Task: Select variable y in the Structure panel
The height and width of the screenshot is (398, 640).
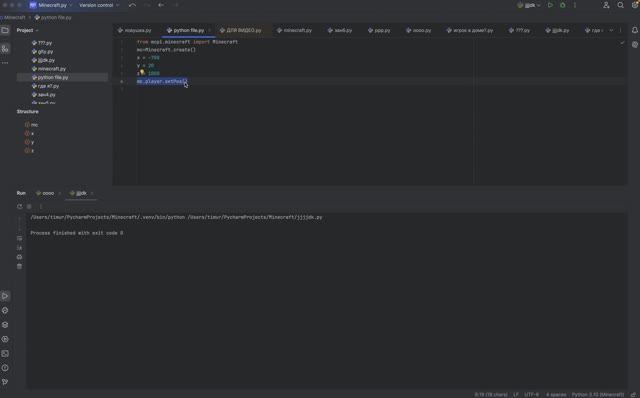Action: point(29,142)
